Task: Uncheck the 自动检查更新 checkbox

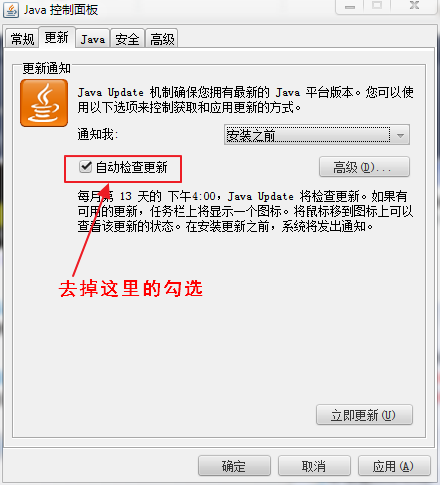Action: [x=85, y=166]
